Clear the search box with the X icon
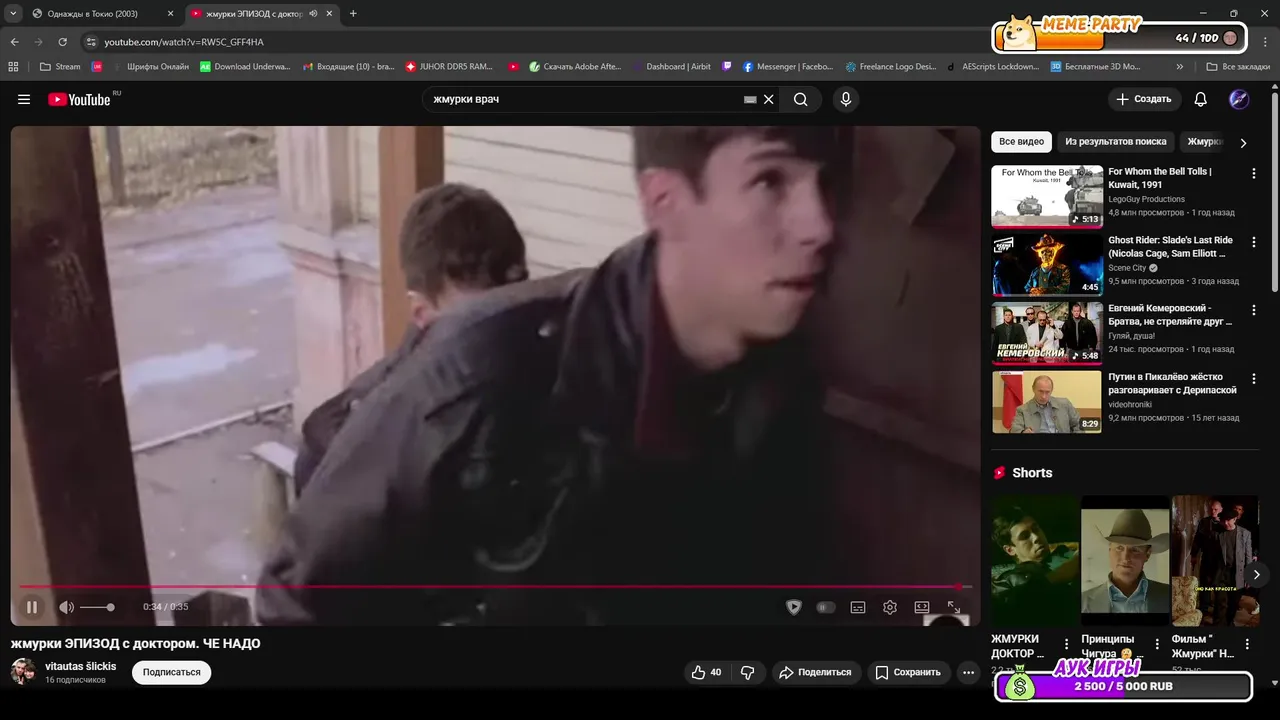The height and width of the screenshot is (720, 1280). coord(769,99)
